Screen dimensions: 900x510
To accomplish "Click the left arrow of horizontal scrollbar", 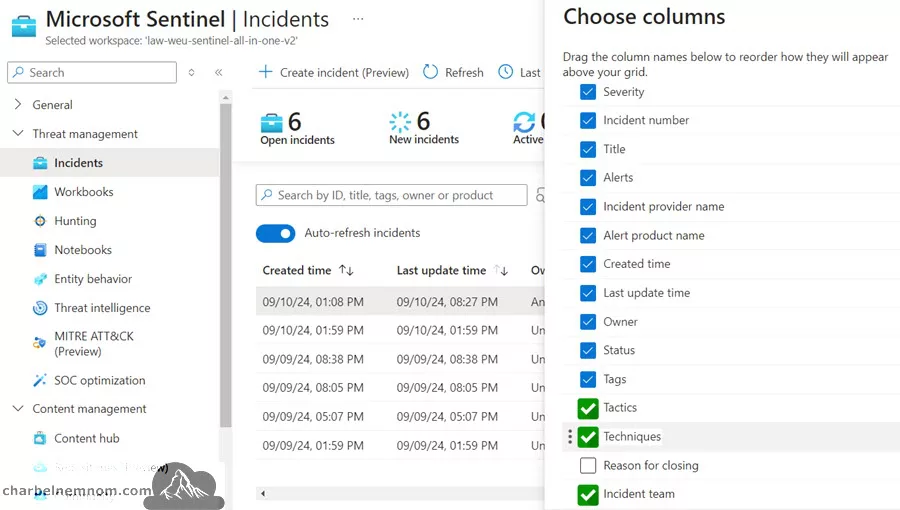I will tap(263, 493).
